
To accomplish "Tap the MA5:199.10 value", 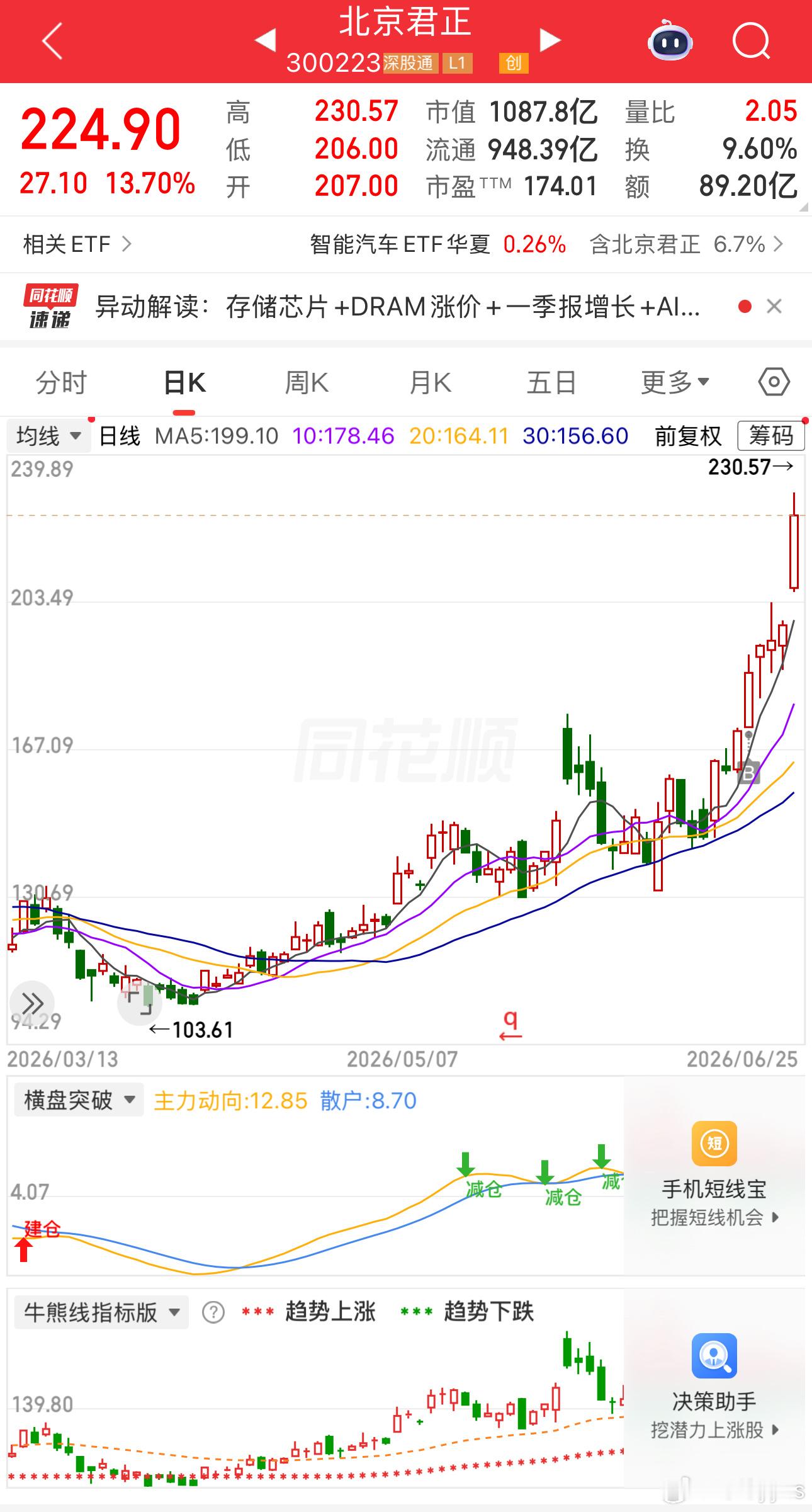I will (217, 436).
